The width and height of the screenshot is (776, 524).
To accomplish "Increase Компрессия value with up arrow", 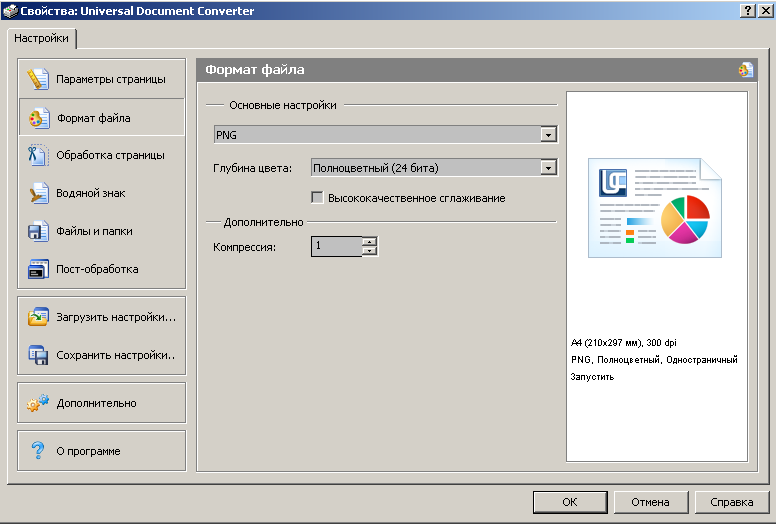I will coord(369,241).
